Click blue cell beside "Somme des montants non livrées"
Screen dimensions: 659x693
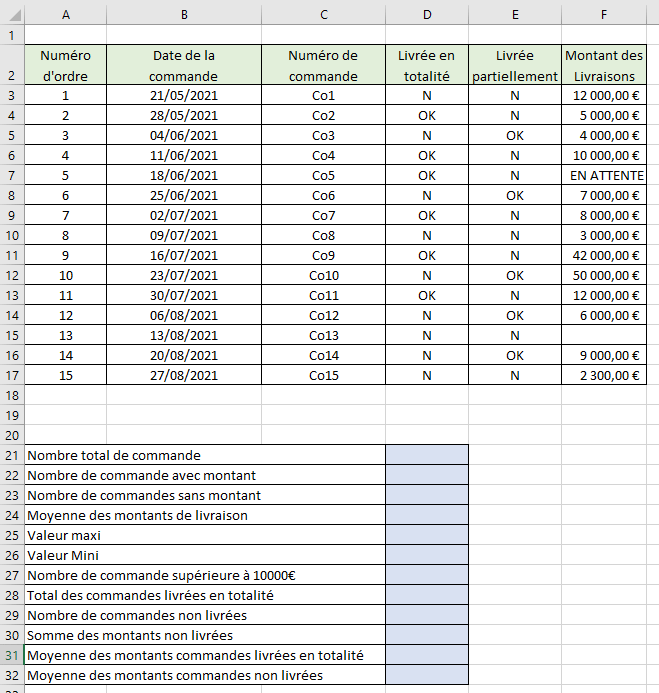pyautogui.click(x=427, y=635)
